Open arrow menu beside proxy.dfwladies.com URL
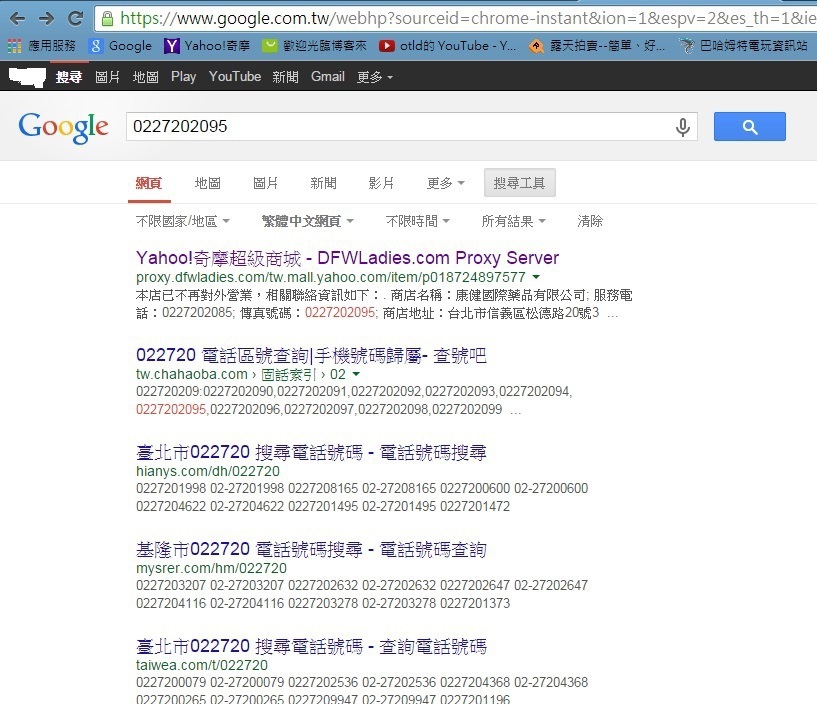Screen dimensions: 817x704 click(x=536, y=277)
